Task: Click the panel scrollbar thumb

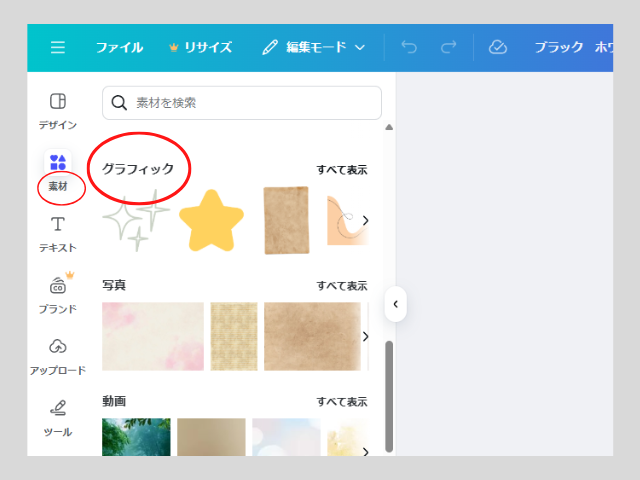Action: [389, 396]
